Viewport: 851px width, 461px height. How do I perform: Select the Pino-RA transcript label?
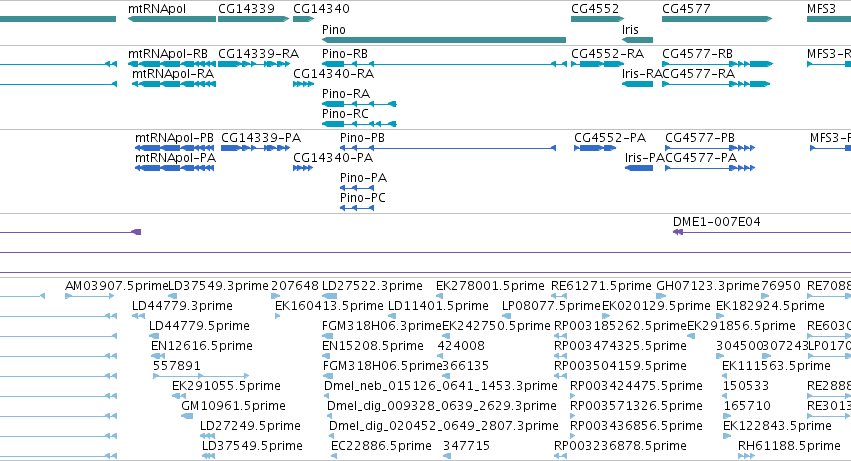pyautogui.click(x=346, y=94)
